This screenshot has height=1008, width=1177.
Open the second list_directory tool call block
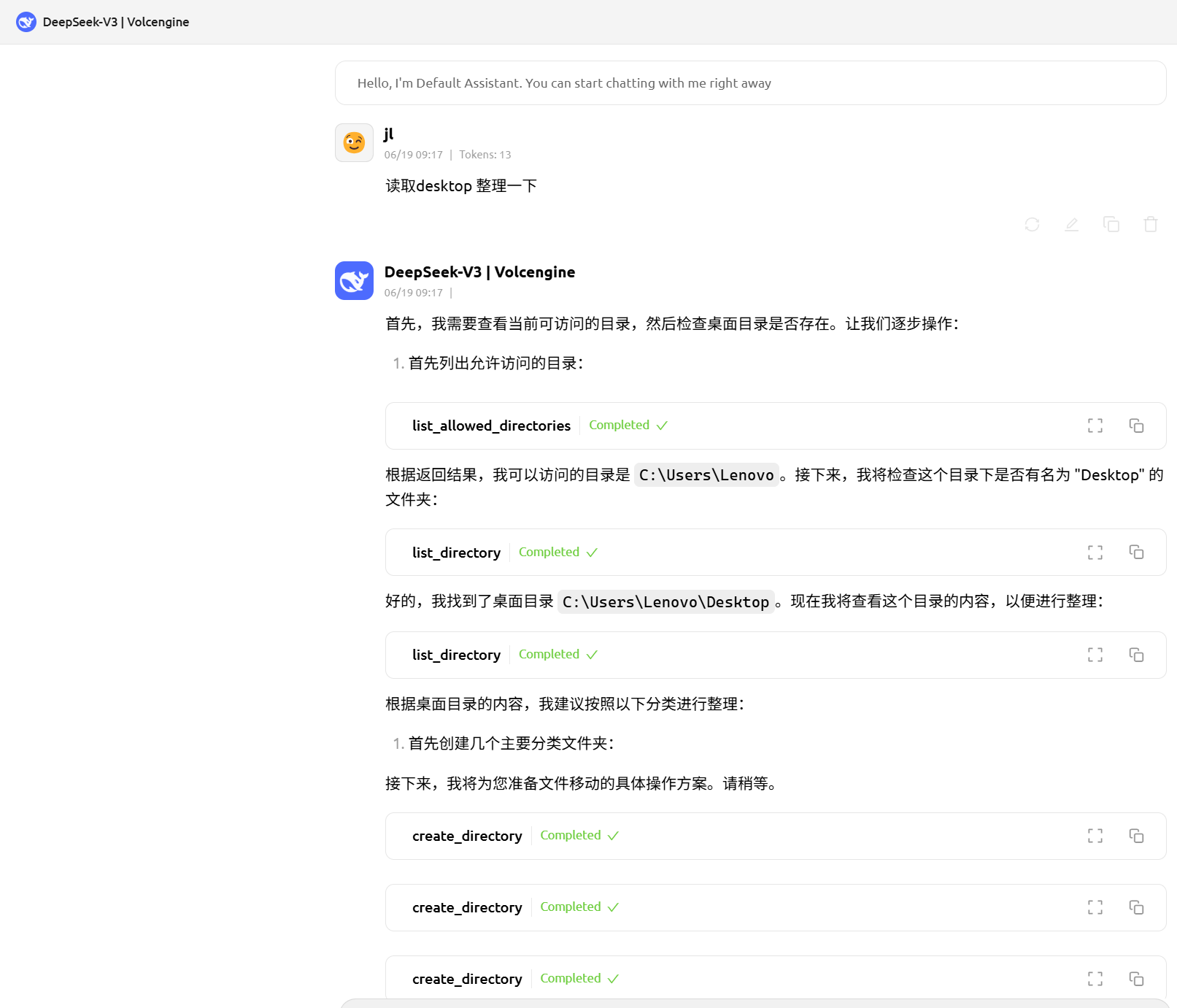(776, 655)
